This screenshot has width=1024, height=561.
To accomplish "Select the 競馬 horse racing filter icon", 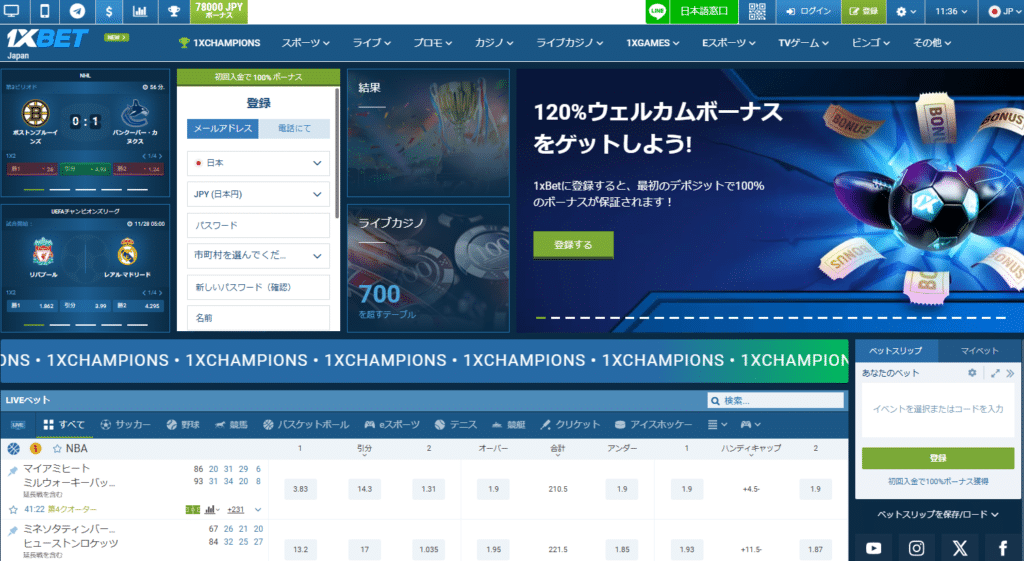I will (220, 425).
